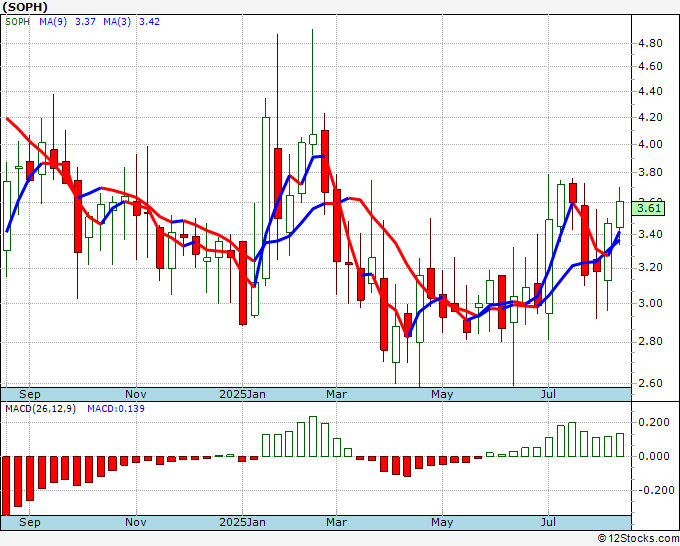Click the MA(3) legend label
The width and height of the screenshot is (680, 546).
[117, 22]
